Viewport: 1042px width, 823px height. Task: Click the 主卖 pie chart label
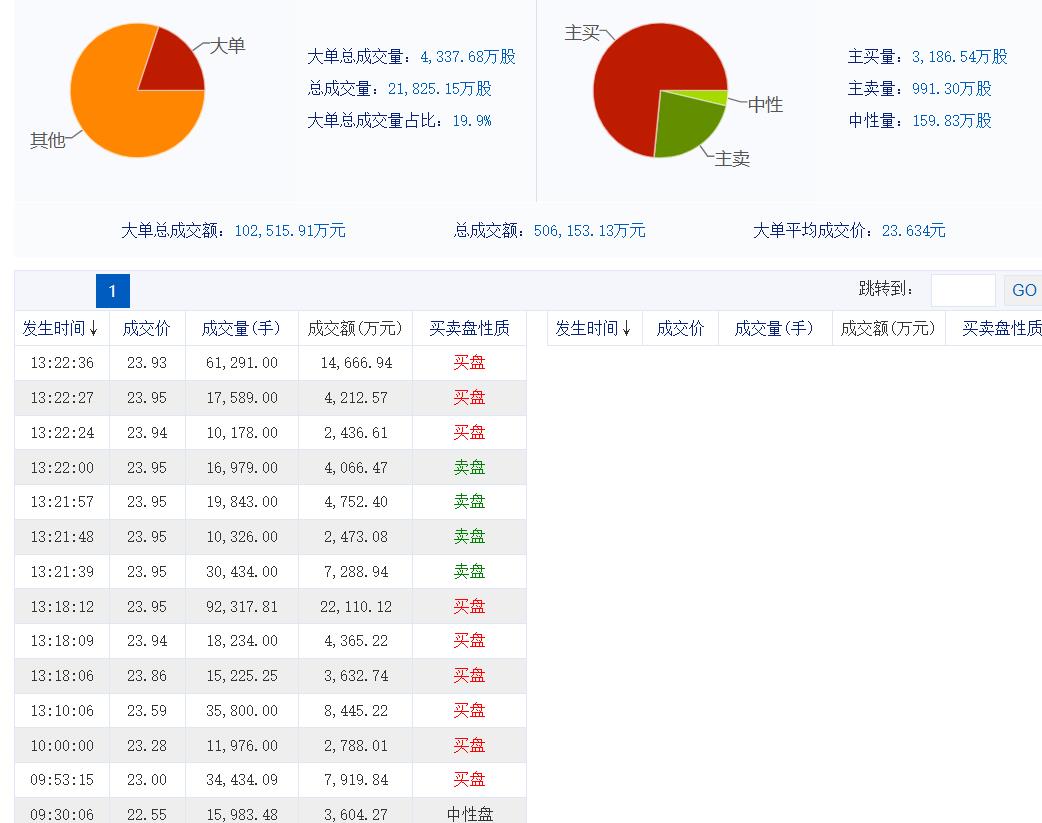[x=732, y=159]
